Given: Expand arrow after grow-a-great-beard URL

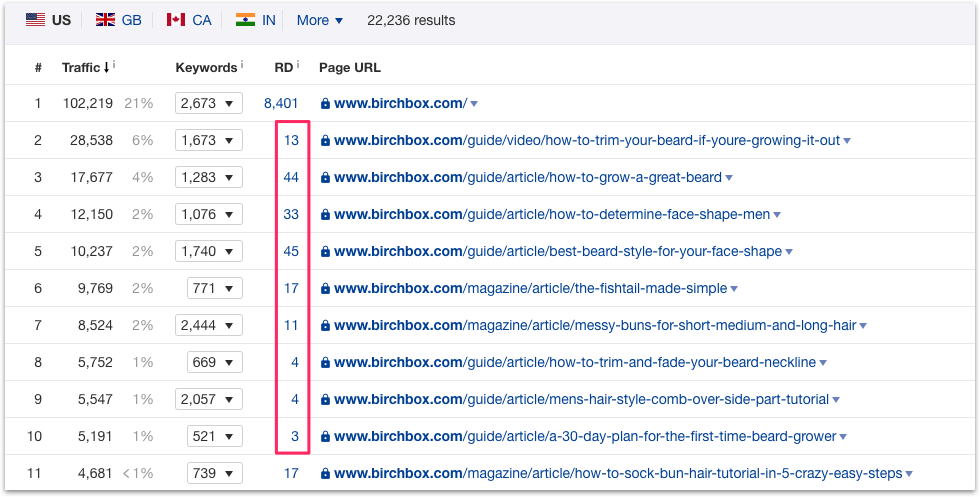Looking at the screenshot, I should pos(728,178).
